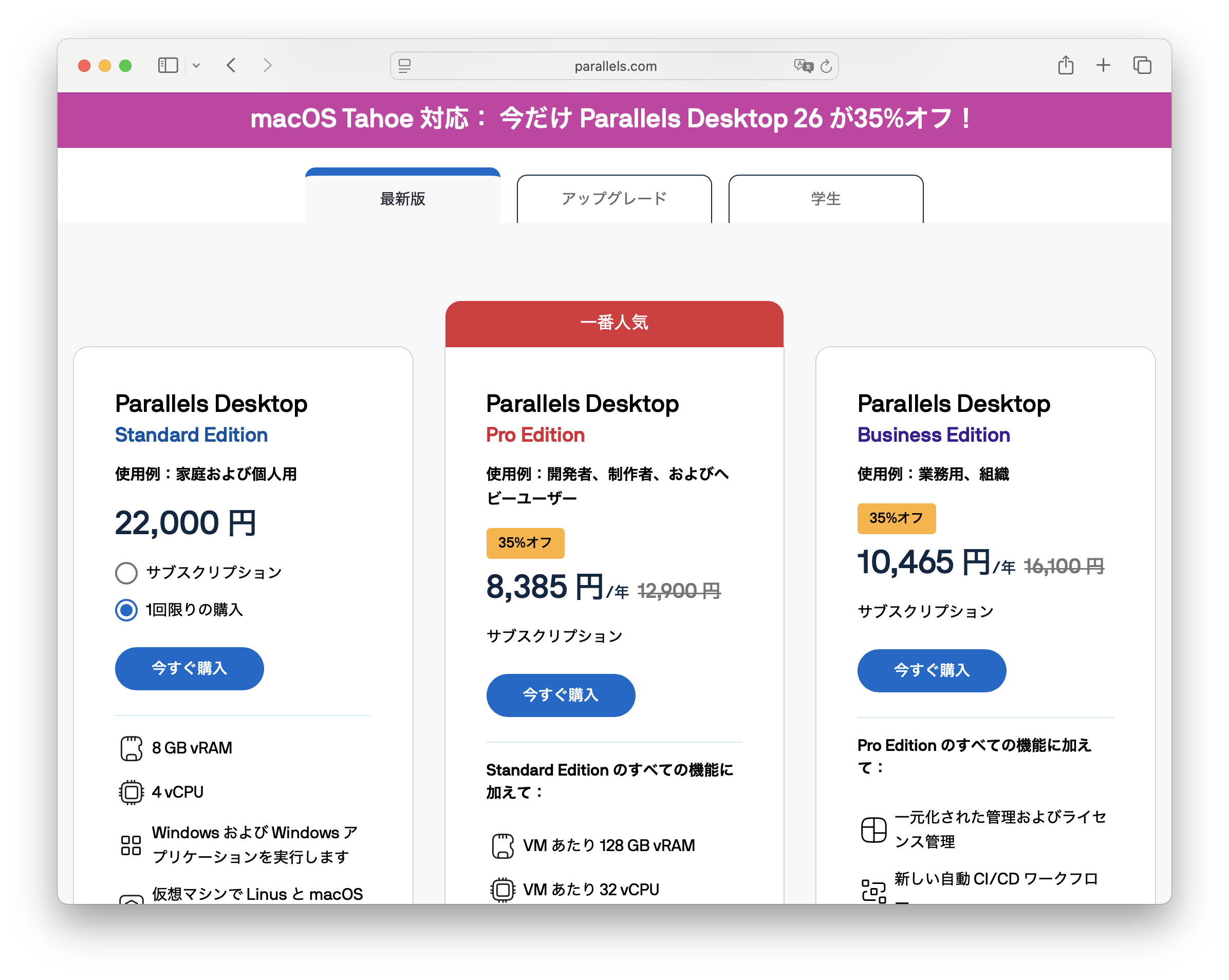1229x980 pixels.
Task: Click the 8 GB vRAM feature text
Action: [192, 748]
